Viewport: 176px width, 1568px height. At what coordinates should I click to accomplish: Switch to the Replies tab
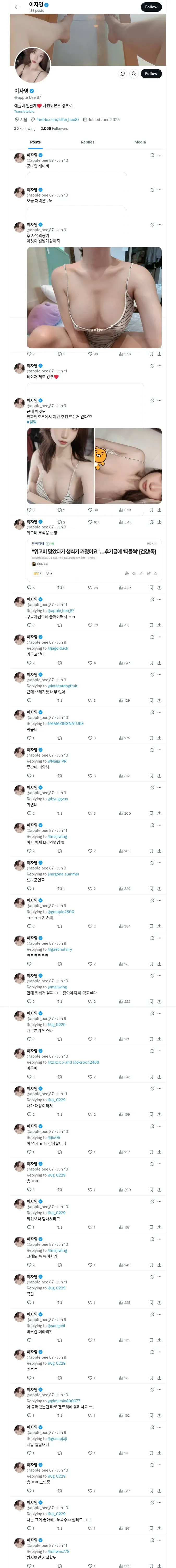pyautogui.click(x=87, y=142)
